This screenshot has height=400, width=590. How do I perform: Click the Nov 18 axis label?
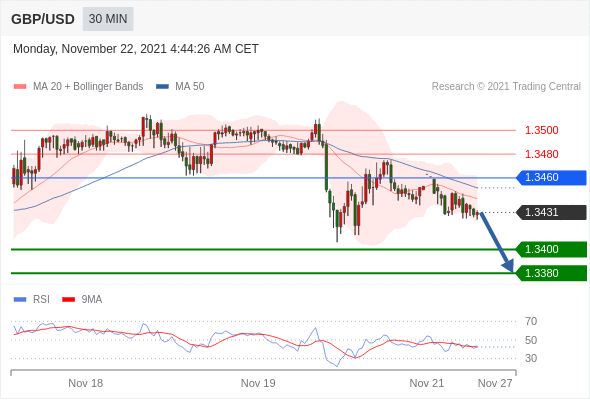85,383
